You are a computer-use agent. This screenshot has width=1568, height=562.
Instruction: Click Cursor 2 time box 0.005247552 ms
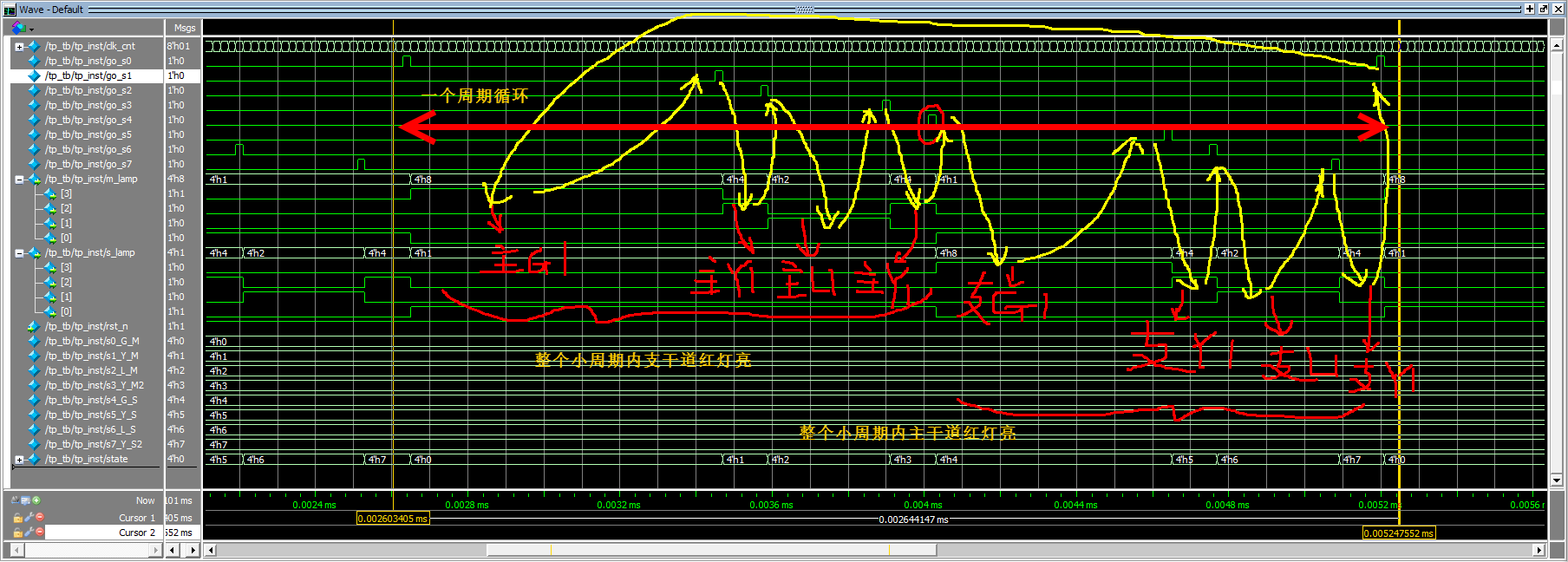(x=1399, y=533)
